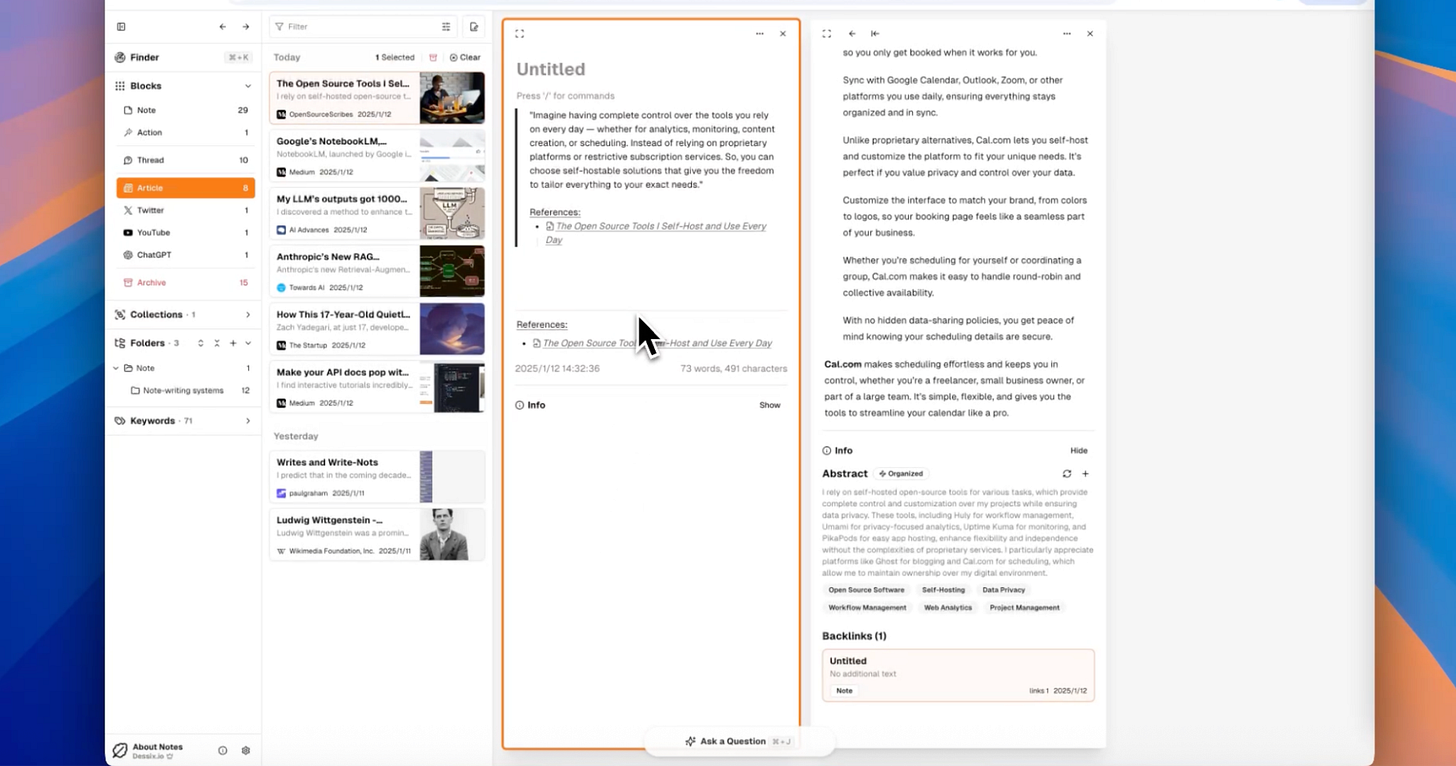Screen dimensions: 1456x766
Task: Expand Untitled note to fullscreen
Action: point(520,34)
